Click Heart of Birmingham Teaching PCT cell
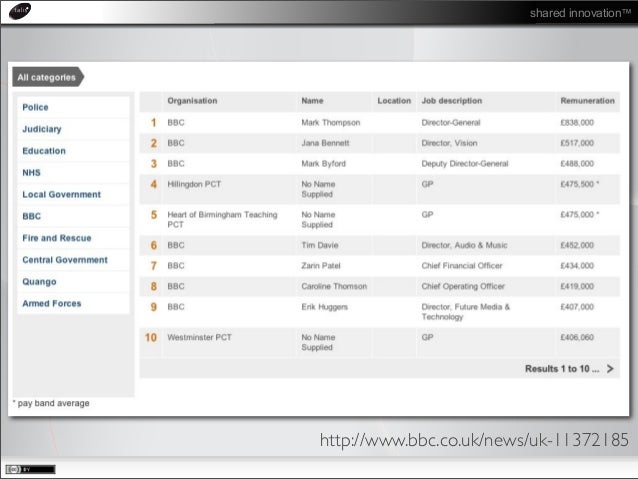The image size is (638, 479). (222, 219)
